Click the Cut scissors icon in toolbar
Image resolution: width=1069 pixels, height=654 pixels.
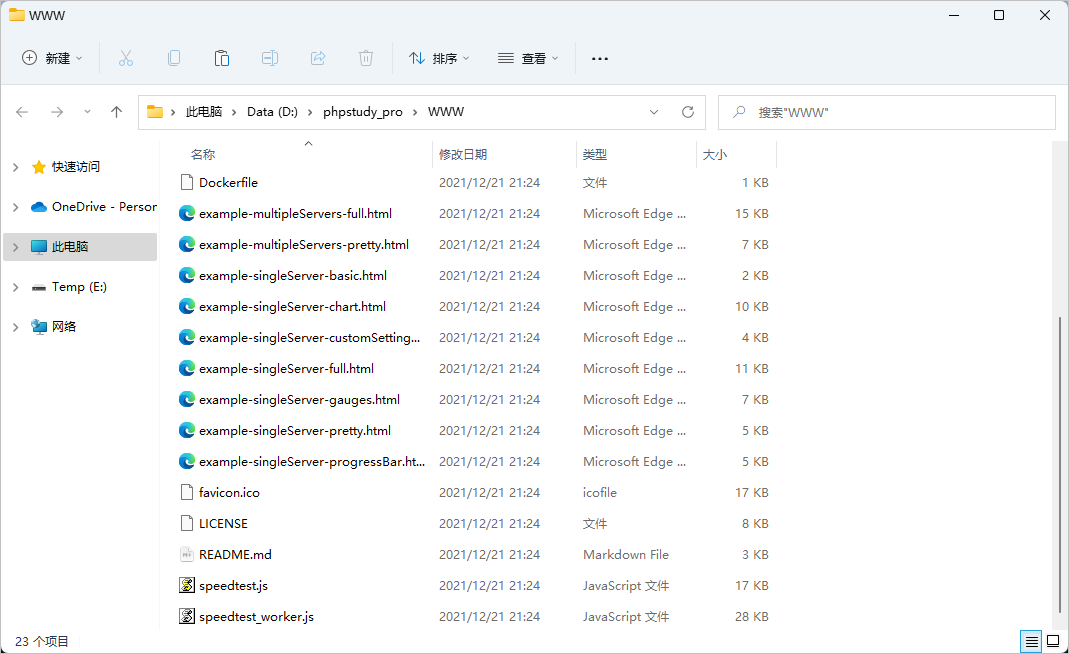coord(126,58)
